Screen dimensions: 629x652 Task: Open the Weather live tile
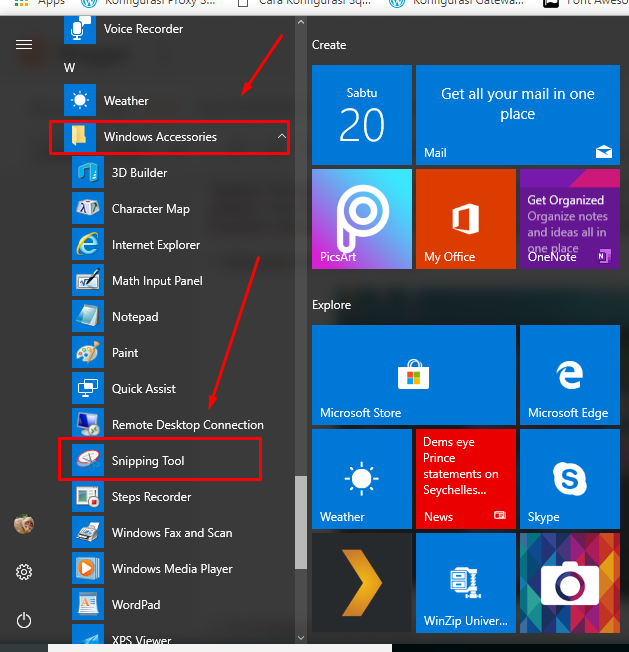click(362, 479)
